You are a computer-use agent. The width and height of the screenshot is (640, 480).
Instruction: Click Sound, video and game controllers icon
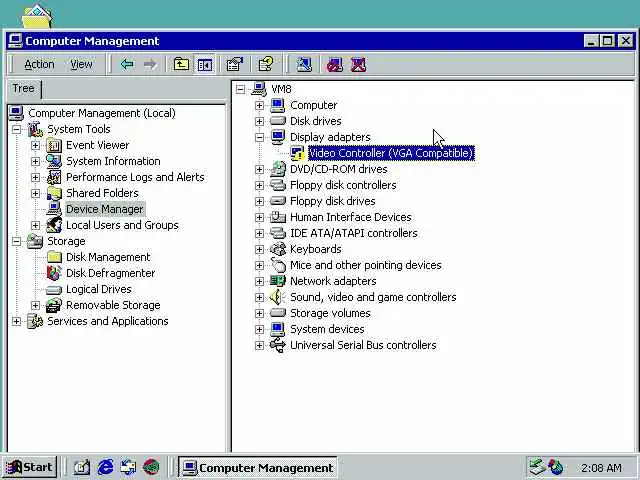278,297
